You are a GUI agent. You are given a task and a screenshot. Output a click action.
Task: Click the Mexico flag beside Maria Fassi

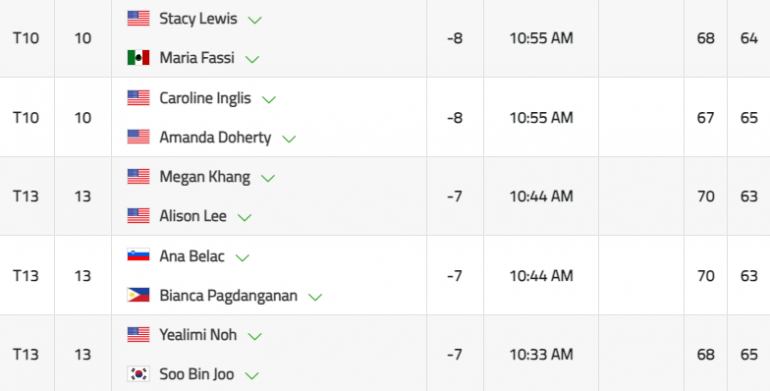click(138, 58)
